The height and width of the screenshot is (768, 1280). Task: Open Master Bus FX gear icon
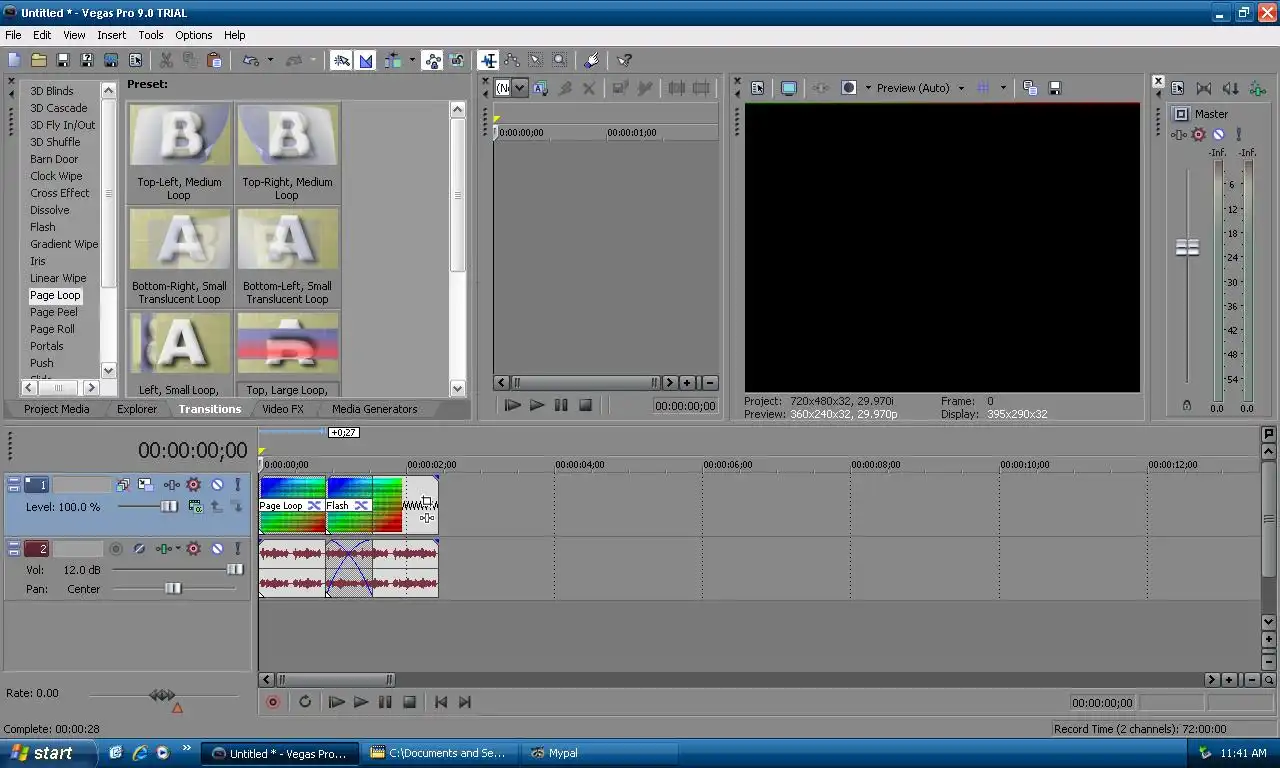pos(1198,134)
